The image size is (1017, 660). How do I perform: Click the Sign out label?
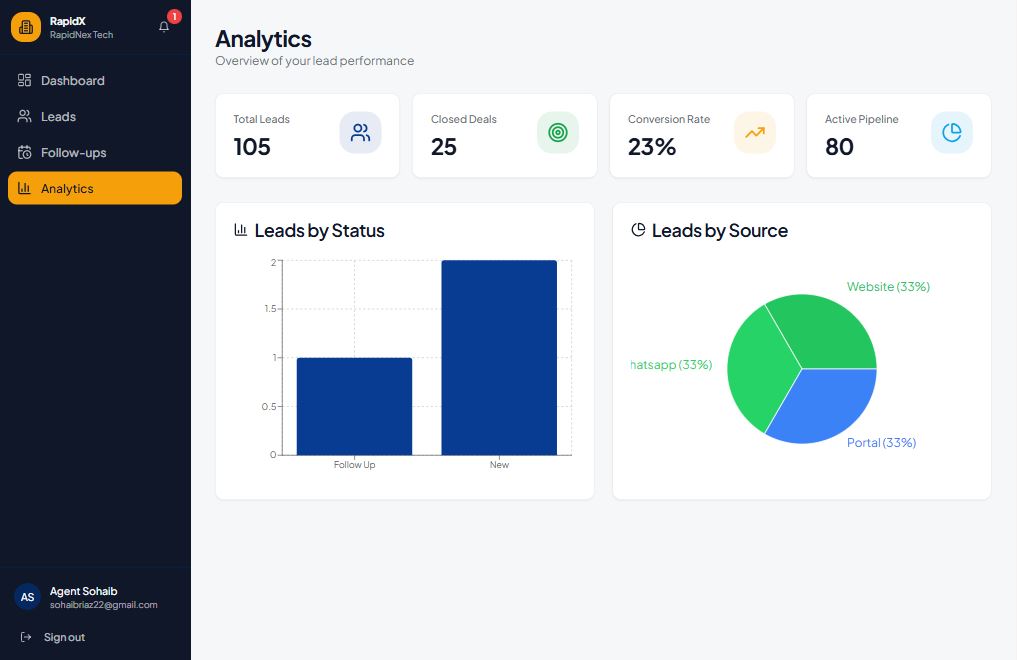64,637
